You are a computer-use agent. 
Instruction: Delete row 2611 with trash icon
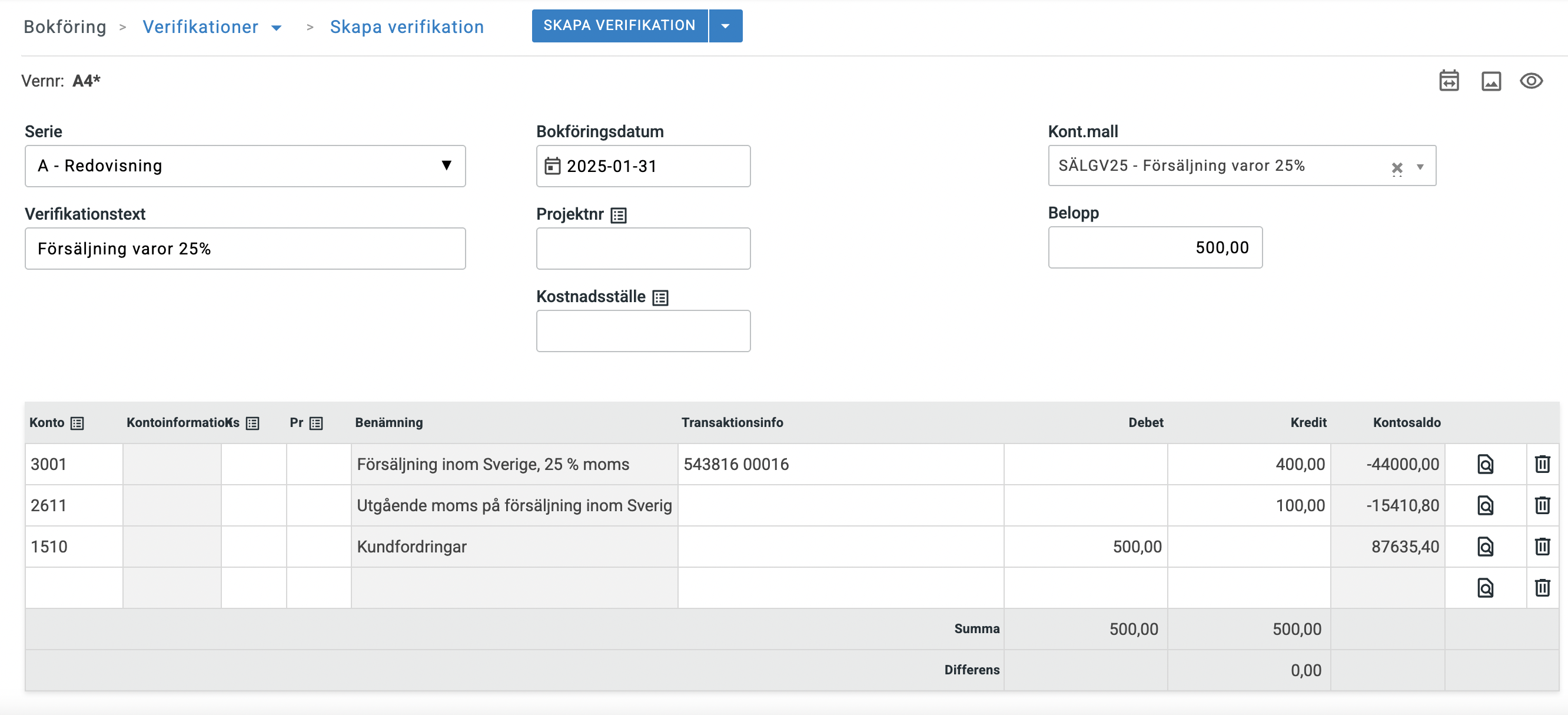[1542, 505]
